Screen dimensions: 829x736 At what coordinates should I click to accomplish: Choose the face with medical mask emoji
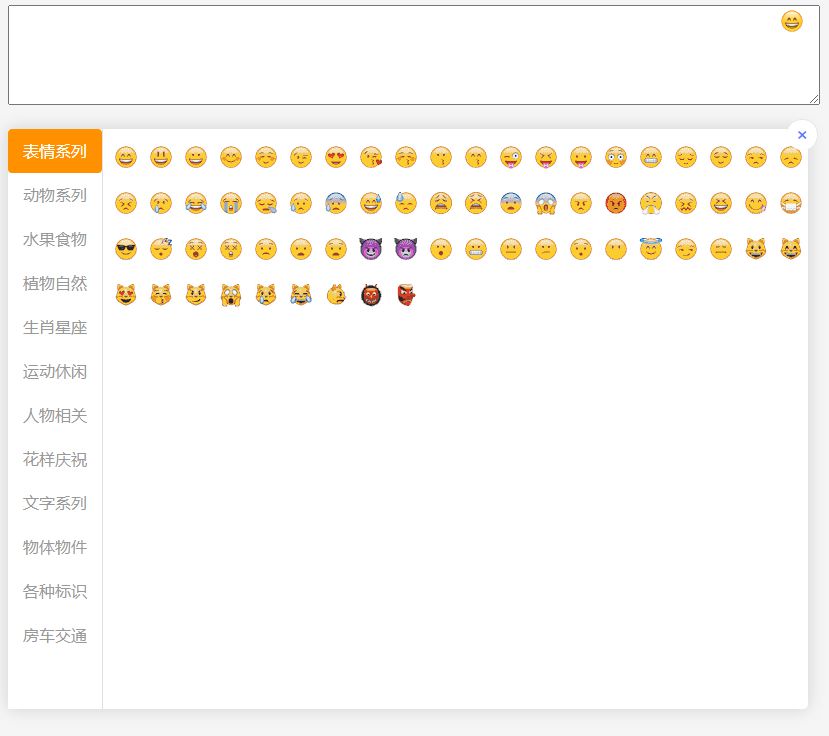791,203
